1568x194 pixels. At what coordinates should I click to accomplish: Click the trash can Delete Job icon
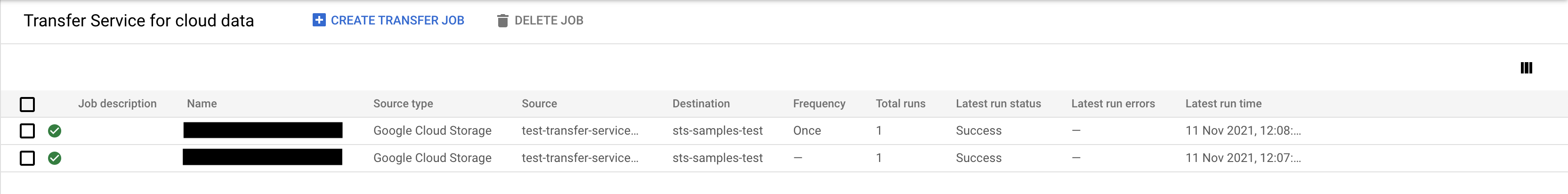tap(502, 21)
